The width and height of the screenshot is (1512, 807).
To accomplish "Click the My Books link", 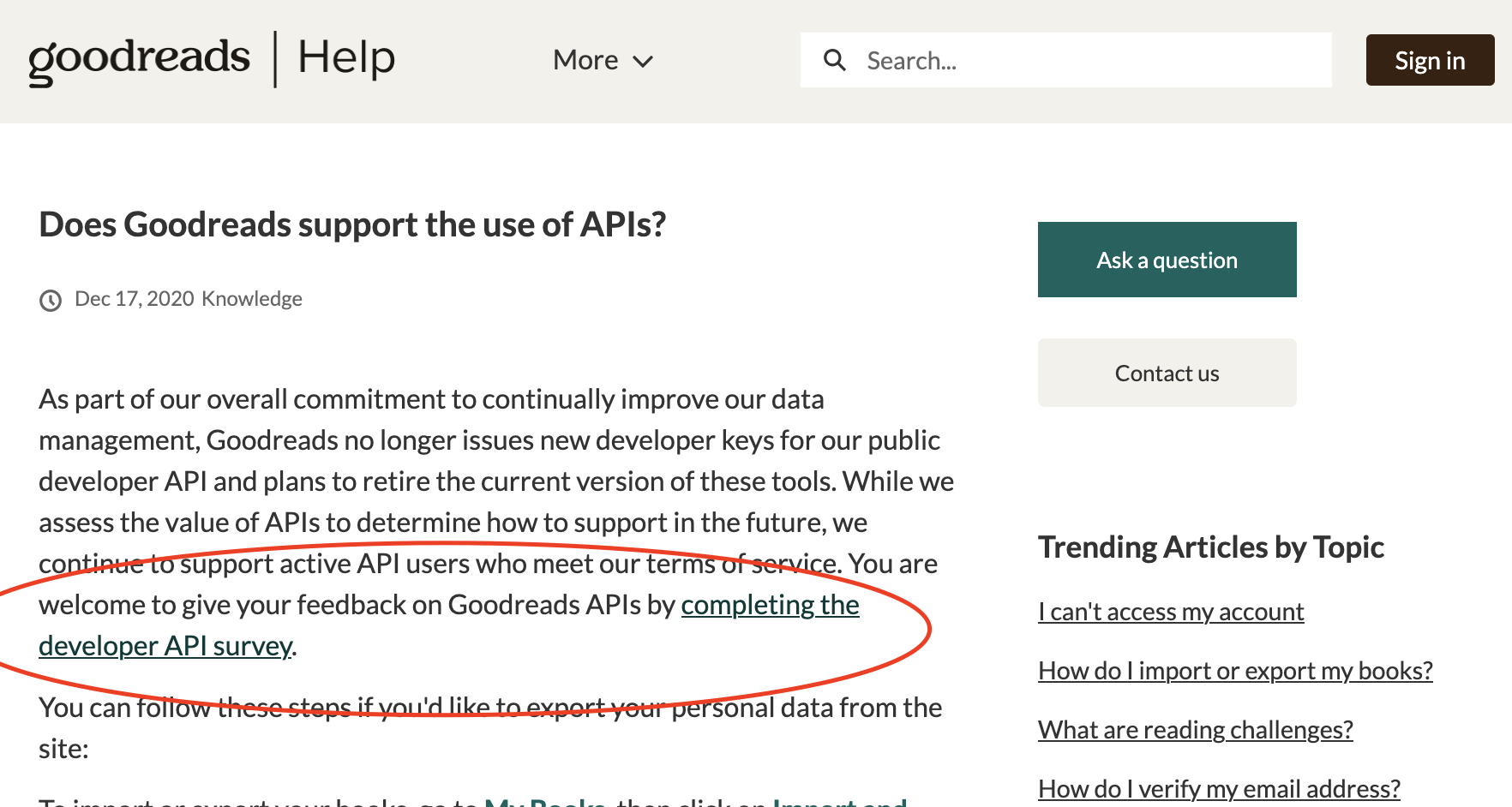I will (545, 801).
